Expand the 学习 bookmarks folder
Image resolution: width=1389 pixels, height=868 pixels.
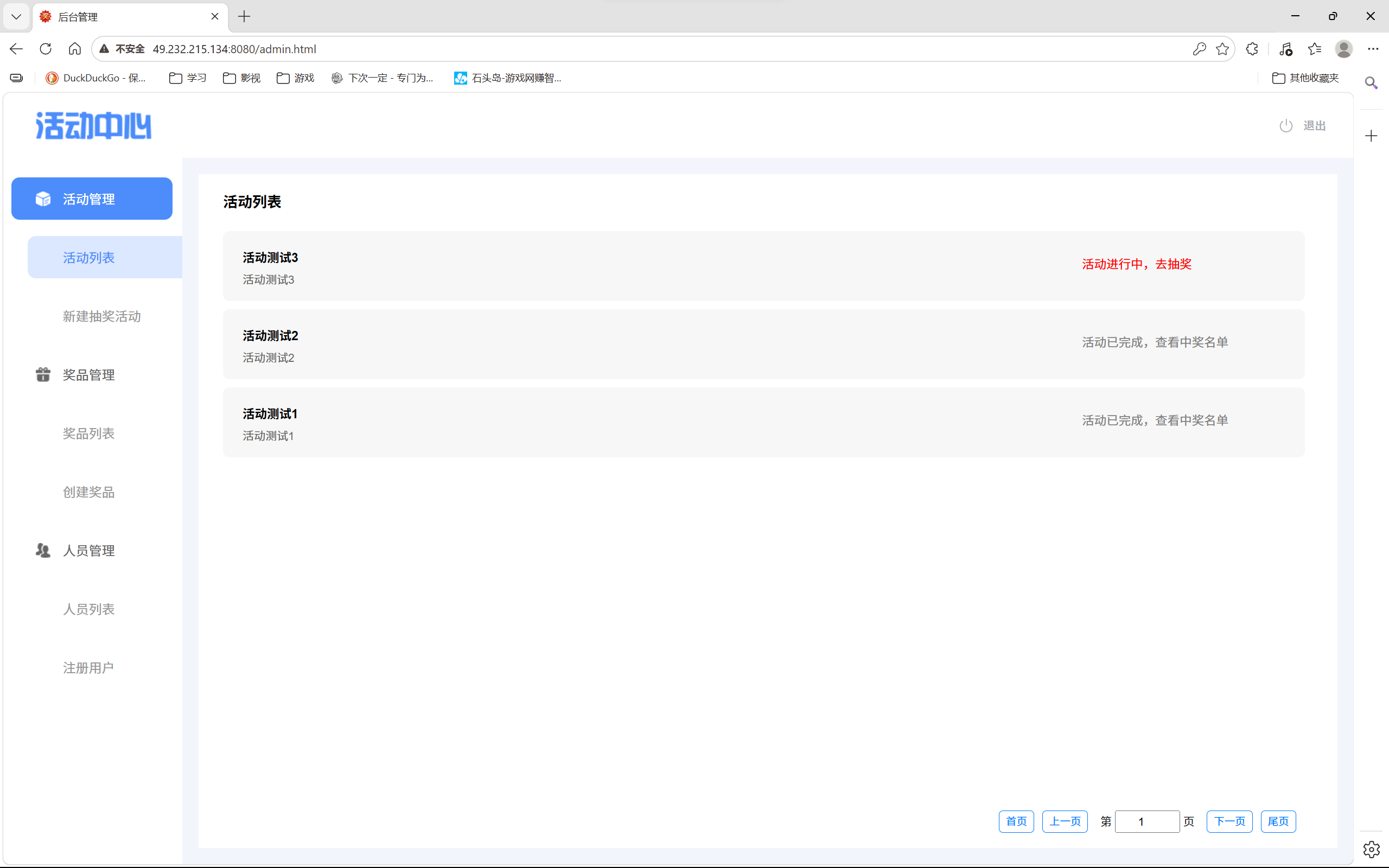(188, 78)
